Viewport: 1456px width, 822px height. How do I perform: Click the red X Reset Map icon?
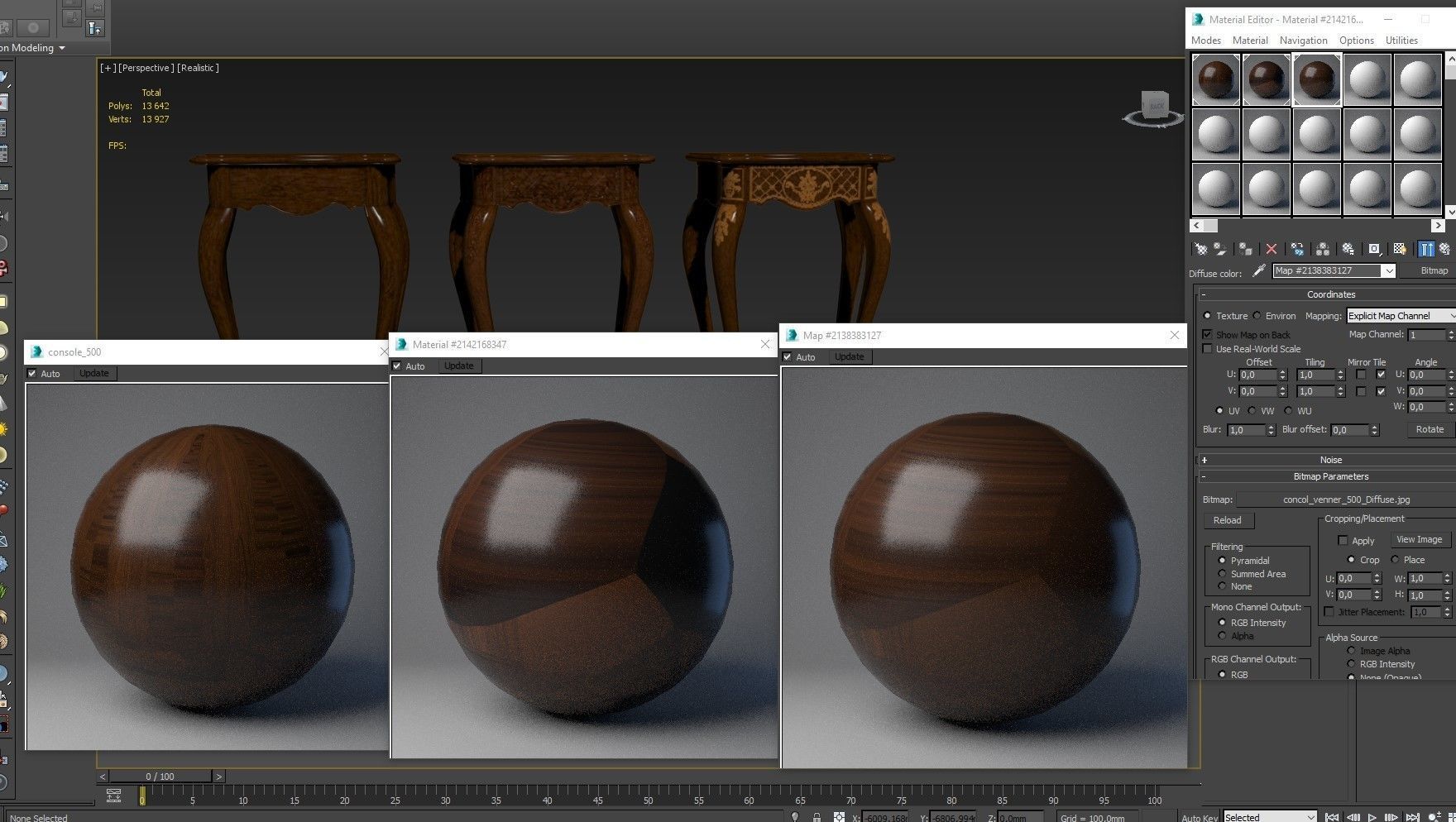coord(1272,249)
